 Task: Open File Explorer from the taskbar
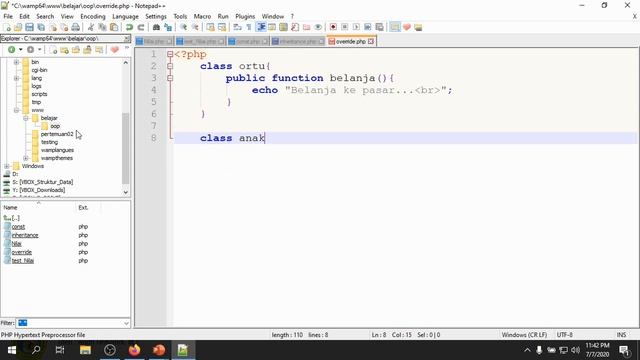pos(85,350)
